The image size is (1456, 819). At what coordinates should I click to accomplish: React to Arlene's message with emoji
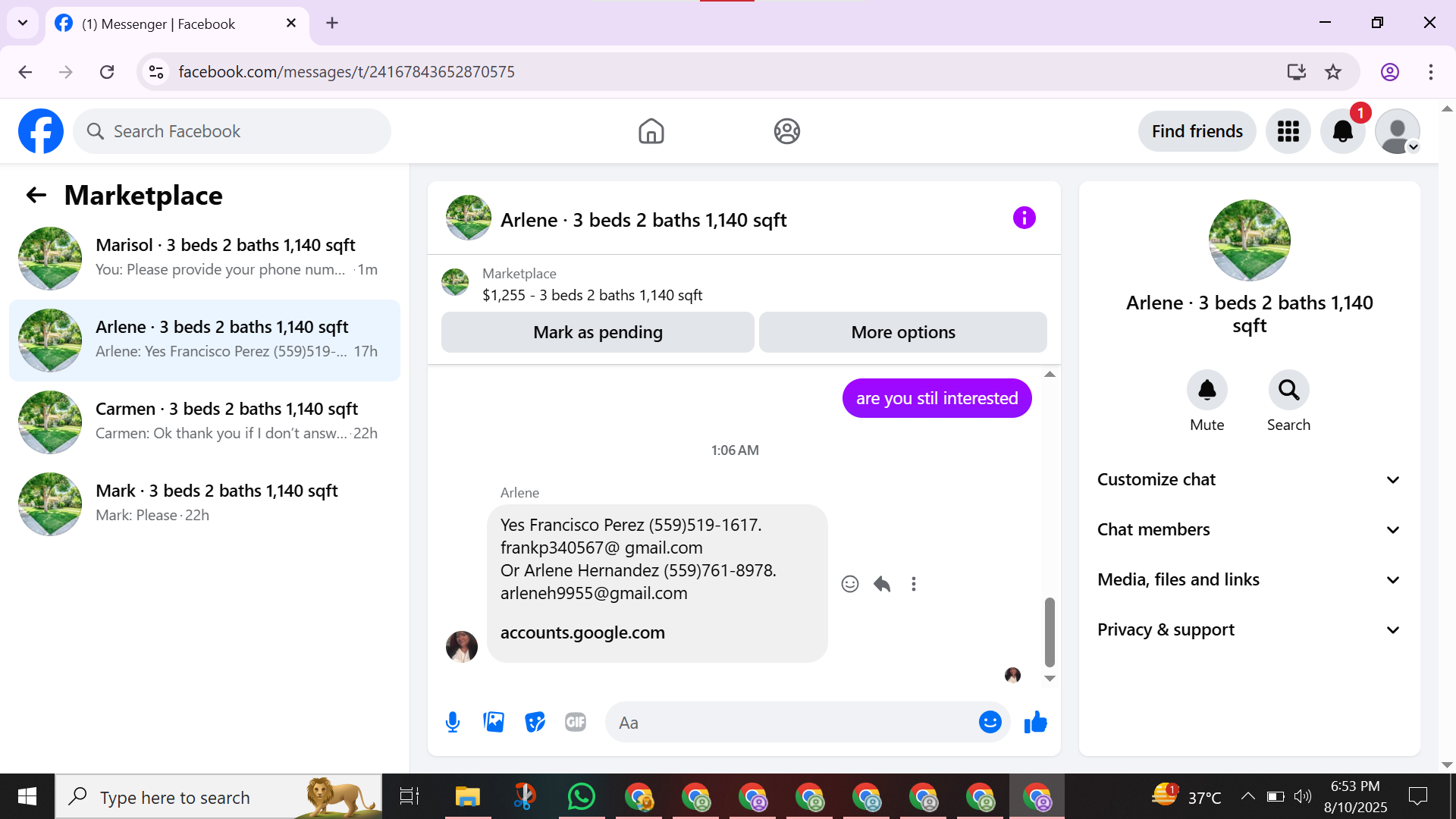(849, 584)
